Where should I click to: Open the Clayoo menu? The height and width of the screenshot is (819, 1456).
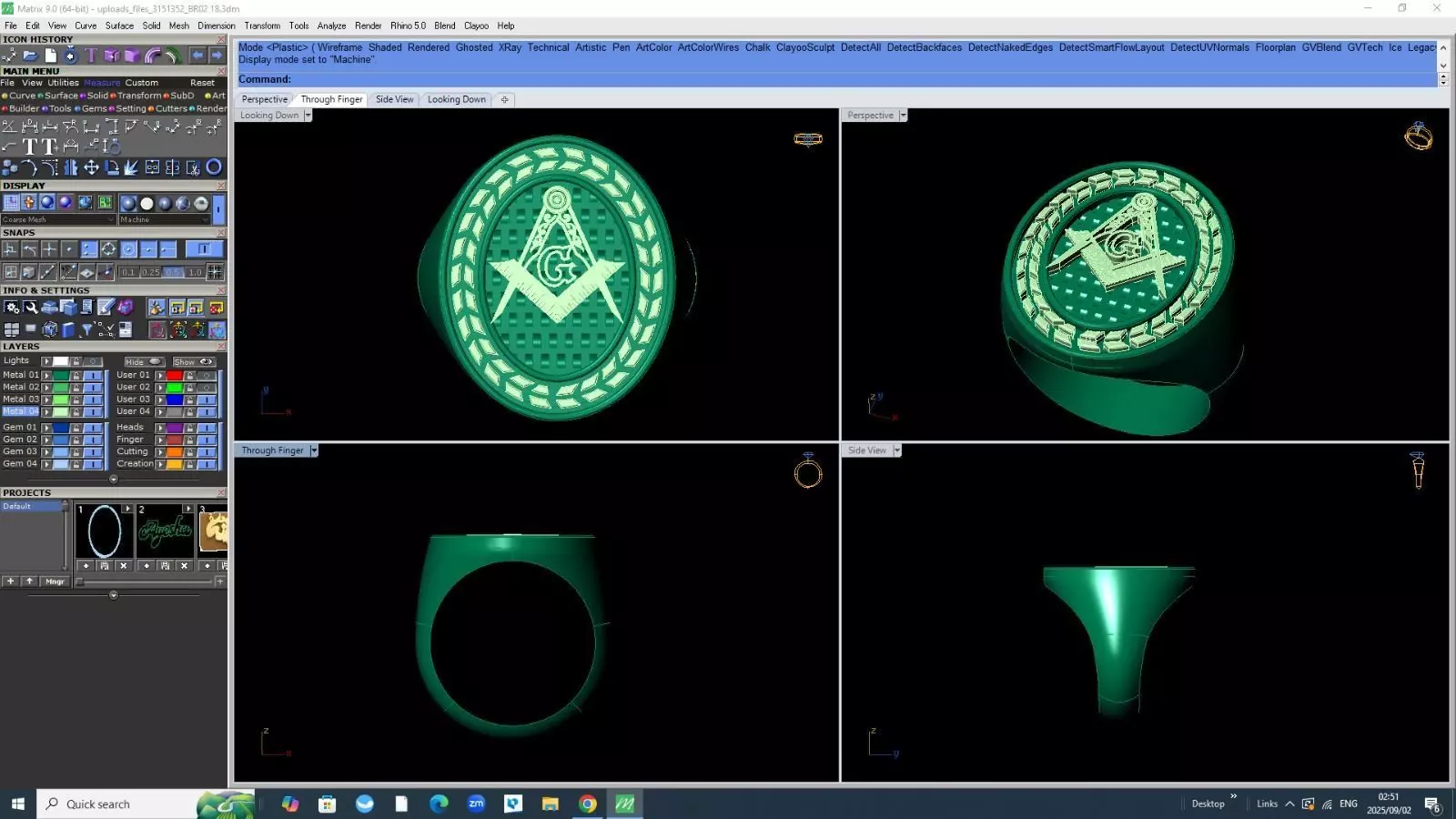(476, 25)
